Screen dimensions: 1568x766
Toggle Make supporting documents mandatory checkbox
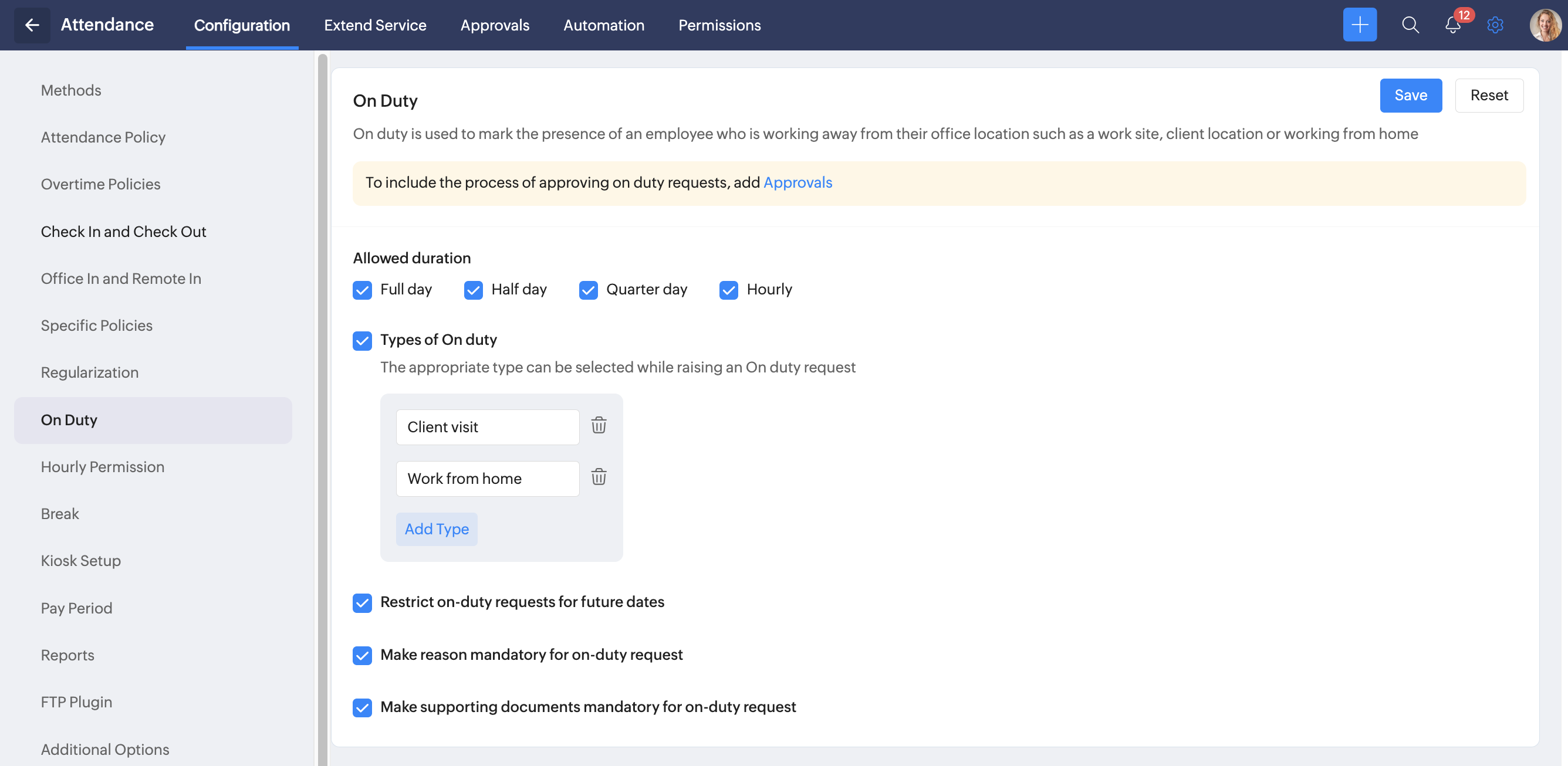(x=362, y=707)
